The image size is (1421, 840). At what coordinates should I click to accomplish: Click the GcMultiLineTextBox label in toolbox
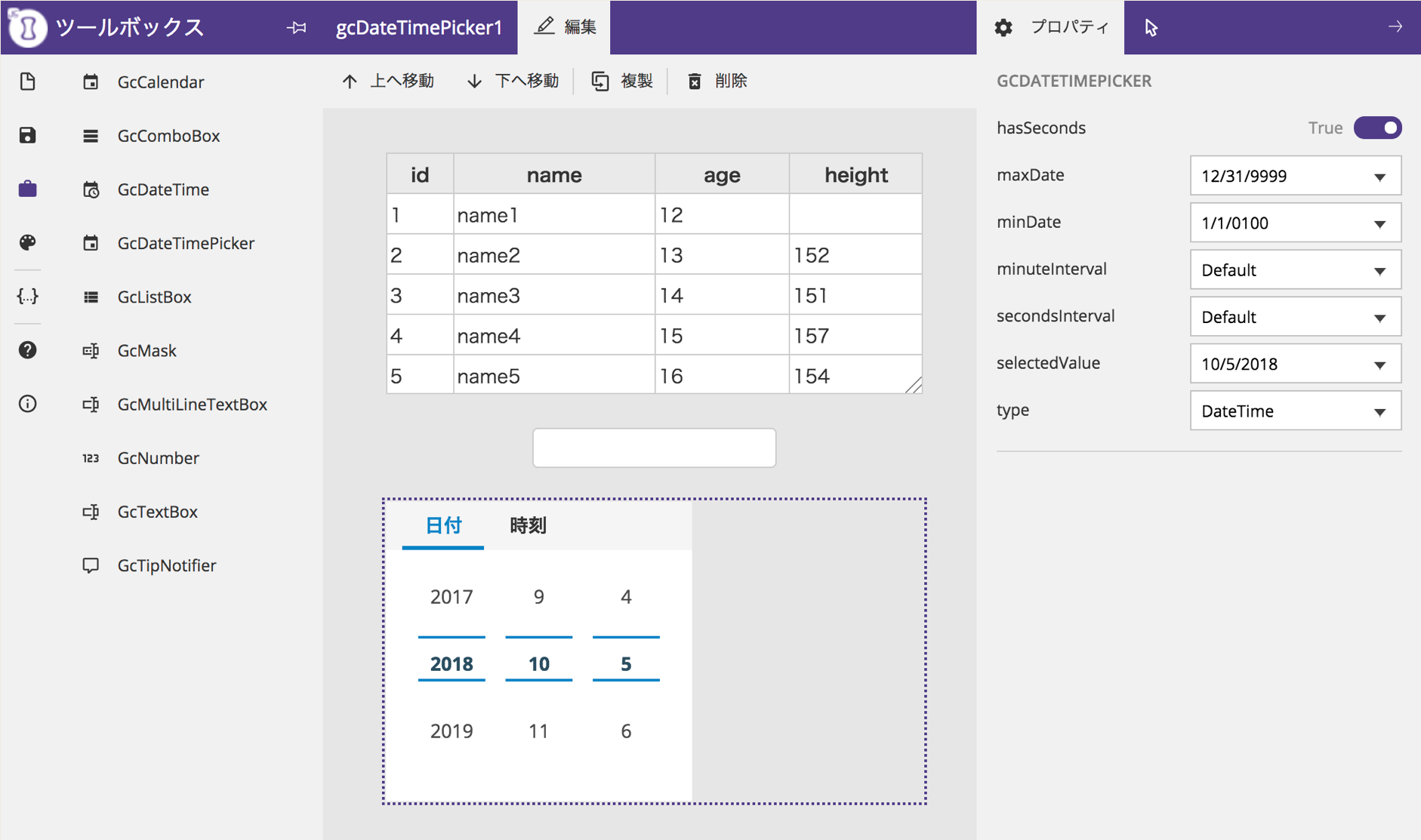pos(193,405)
